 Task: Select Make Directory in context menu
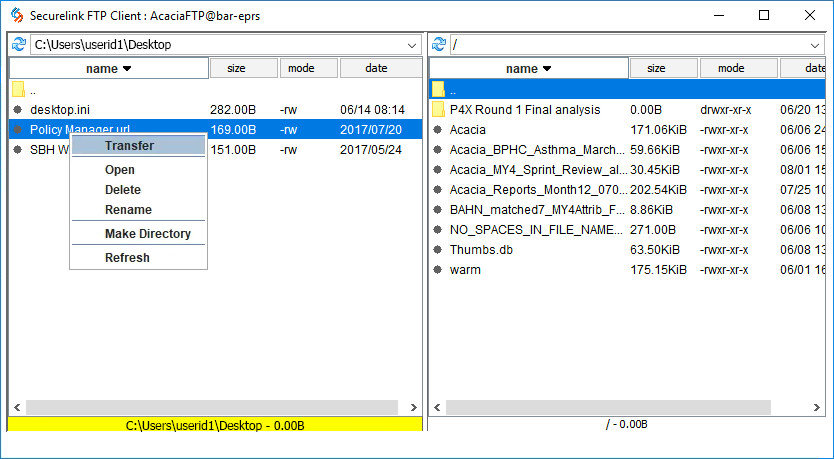click(x=147, y=234)
